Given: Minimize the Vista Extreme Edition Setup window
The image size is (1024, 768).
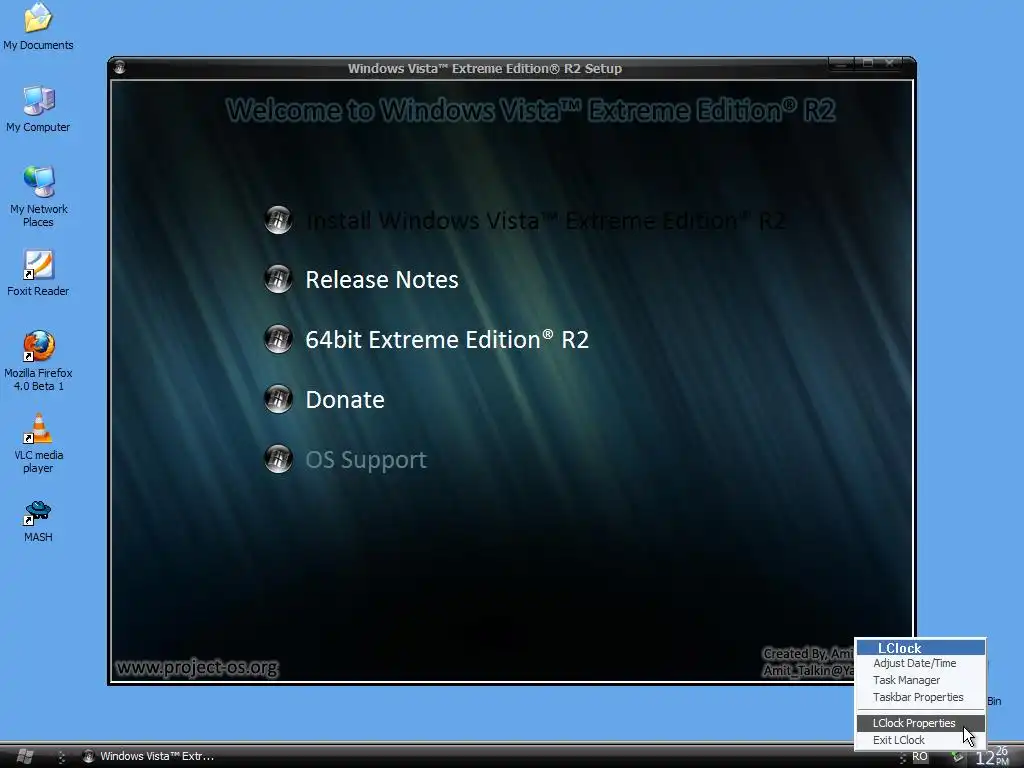Looking at the screenshot, I should pos(841,63).
